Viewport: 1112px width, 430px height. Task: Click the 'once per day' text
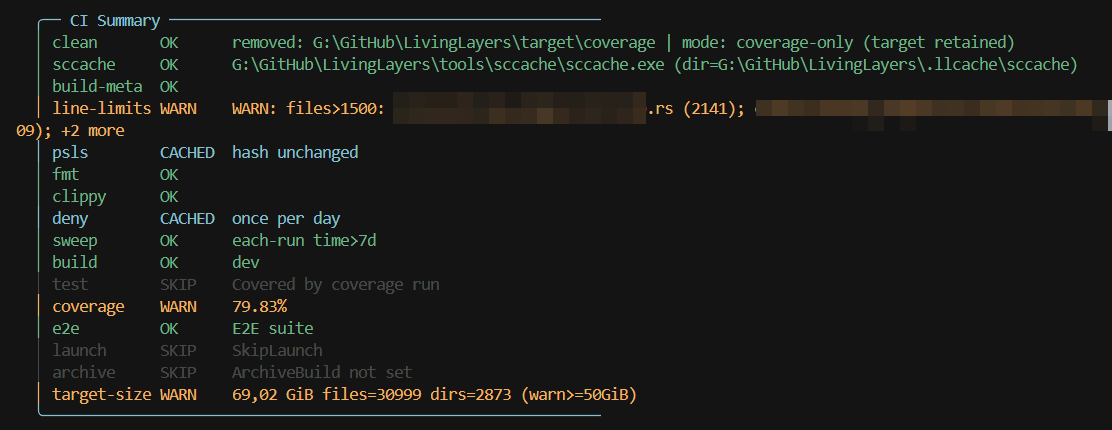286,218
